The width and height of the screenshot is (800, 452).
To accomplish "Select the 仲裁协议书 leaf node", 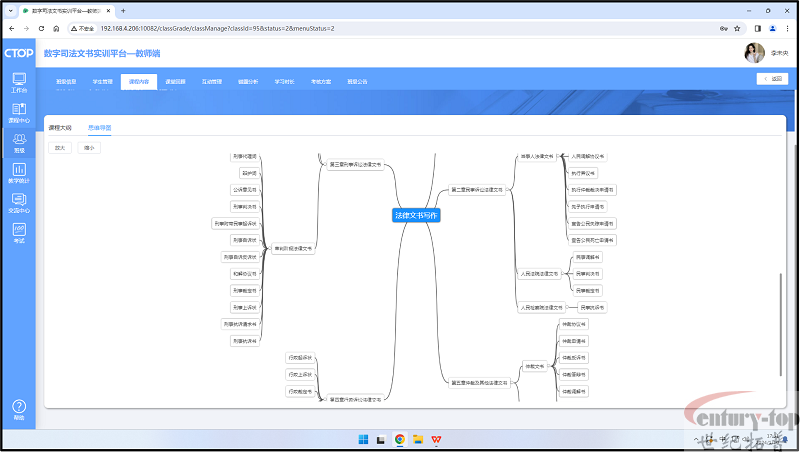I will click(573, 324).
